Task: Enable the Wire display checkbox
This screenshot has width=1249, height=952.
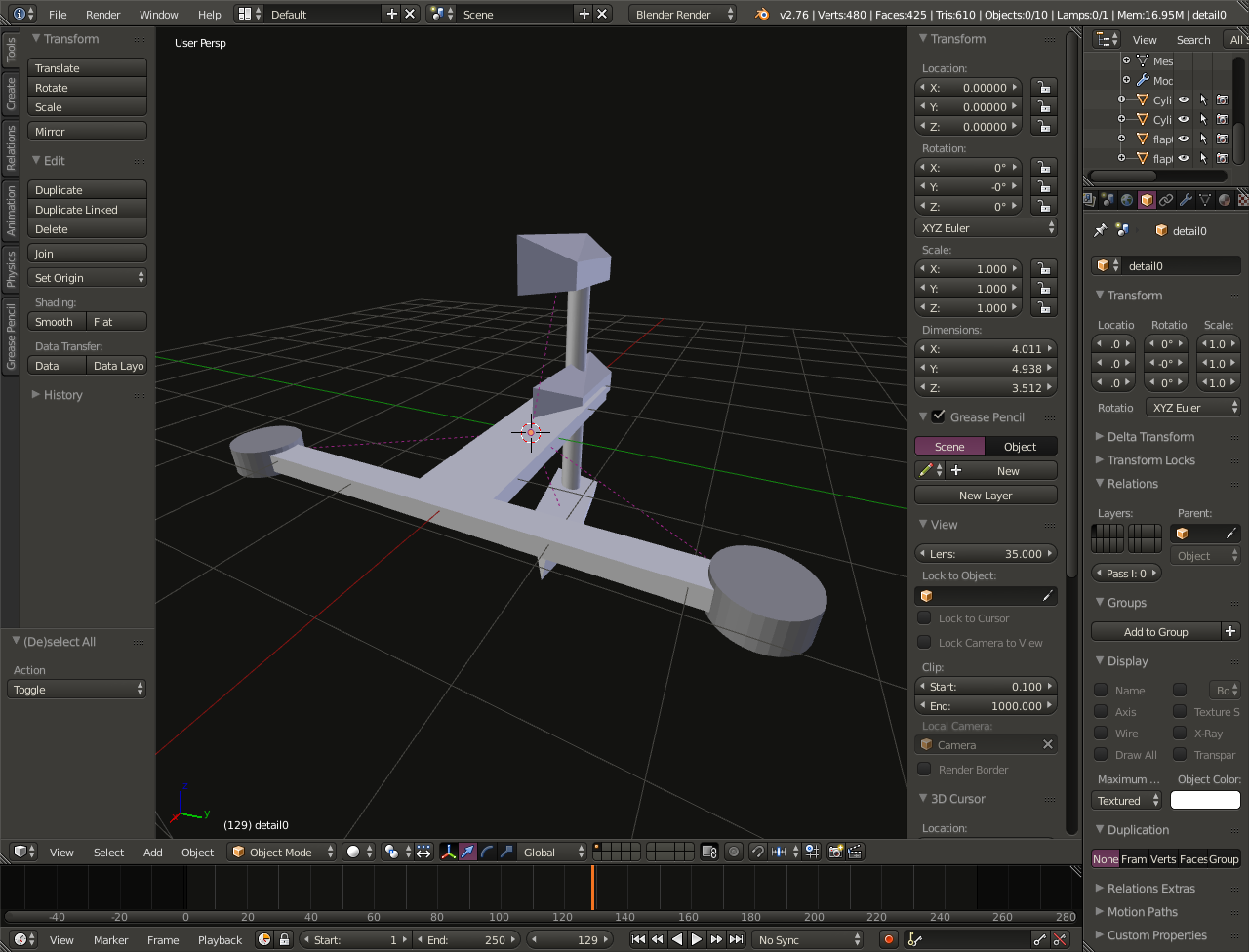Action: (1101, 733)
